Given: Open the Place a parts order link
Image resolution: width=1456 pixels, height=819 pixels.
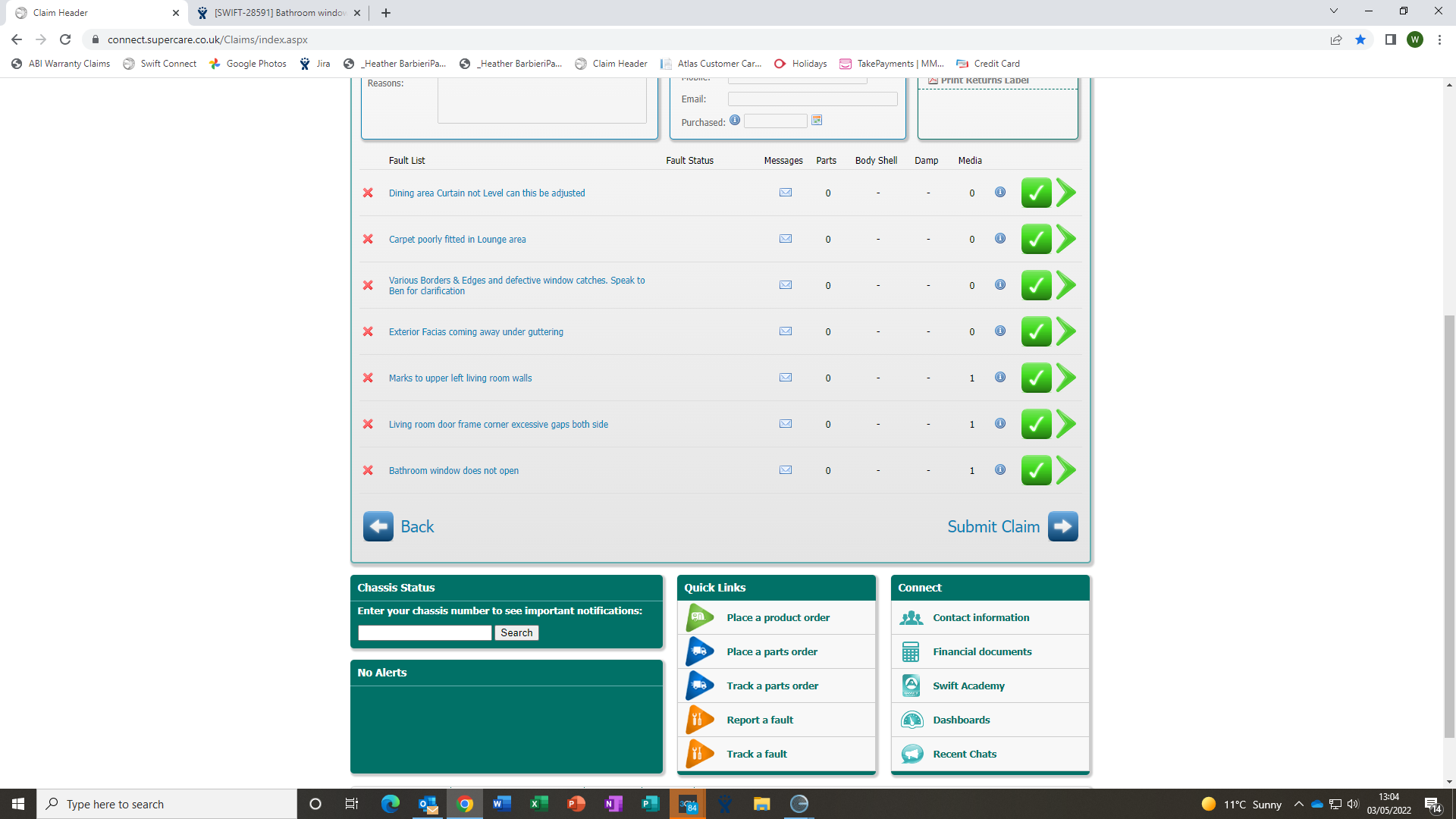Looking at the screenshot, I should 771,651.
